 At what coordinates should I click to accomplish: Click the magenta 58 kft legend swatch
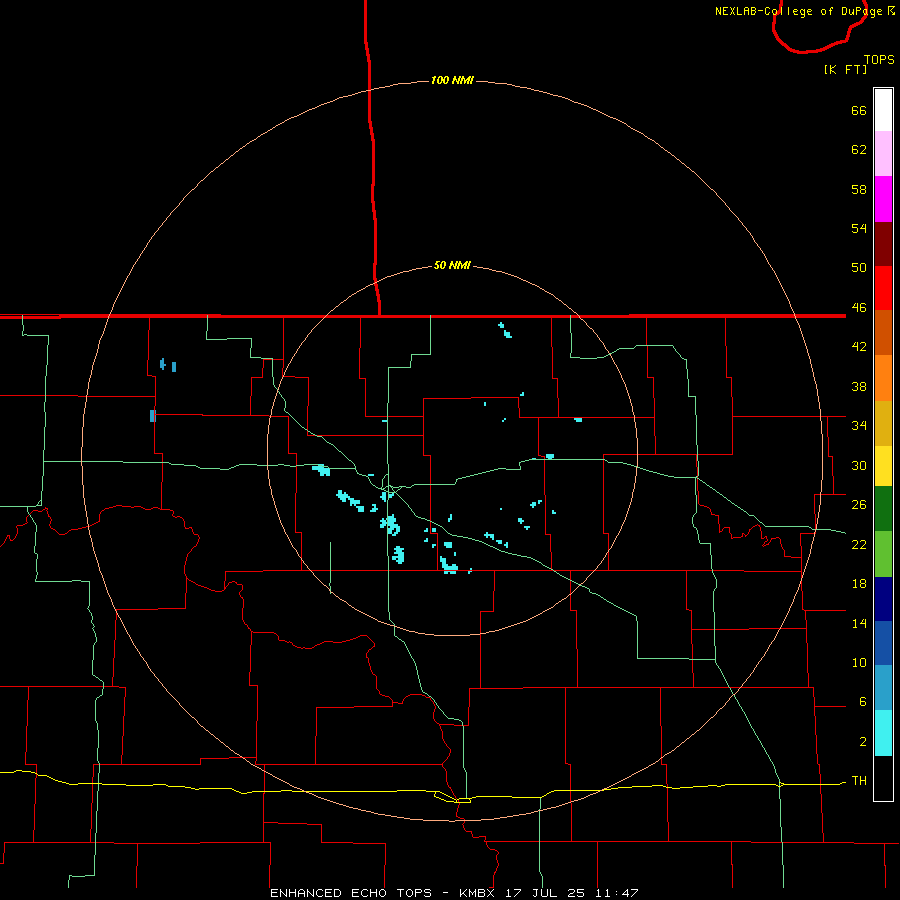pos(883,199)
